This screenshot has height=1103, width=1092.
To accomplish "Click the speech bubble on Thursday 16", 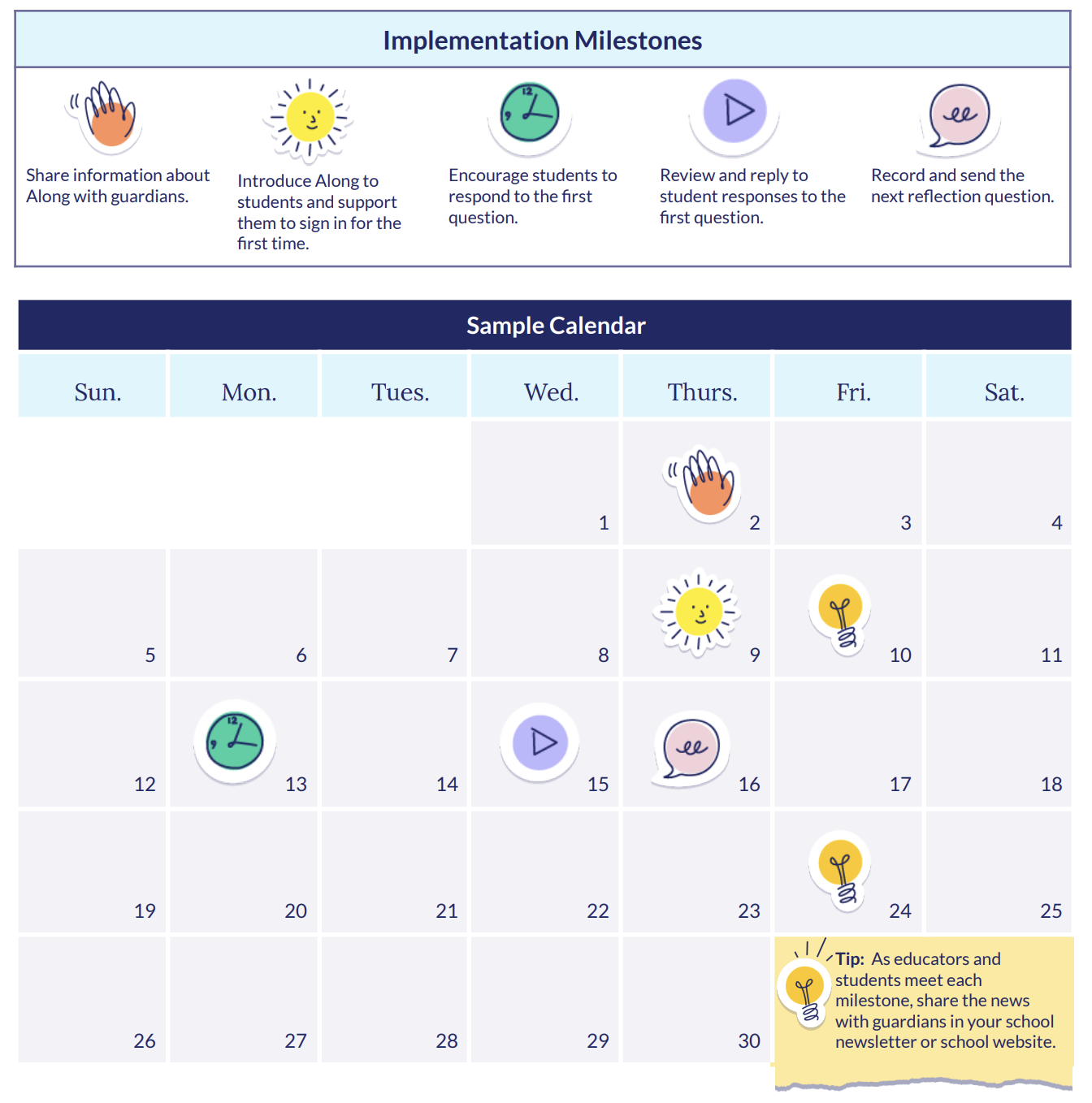I will coord(691,747).
